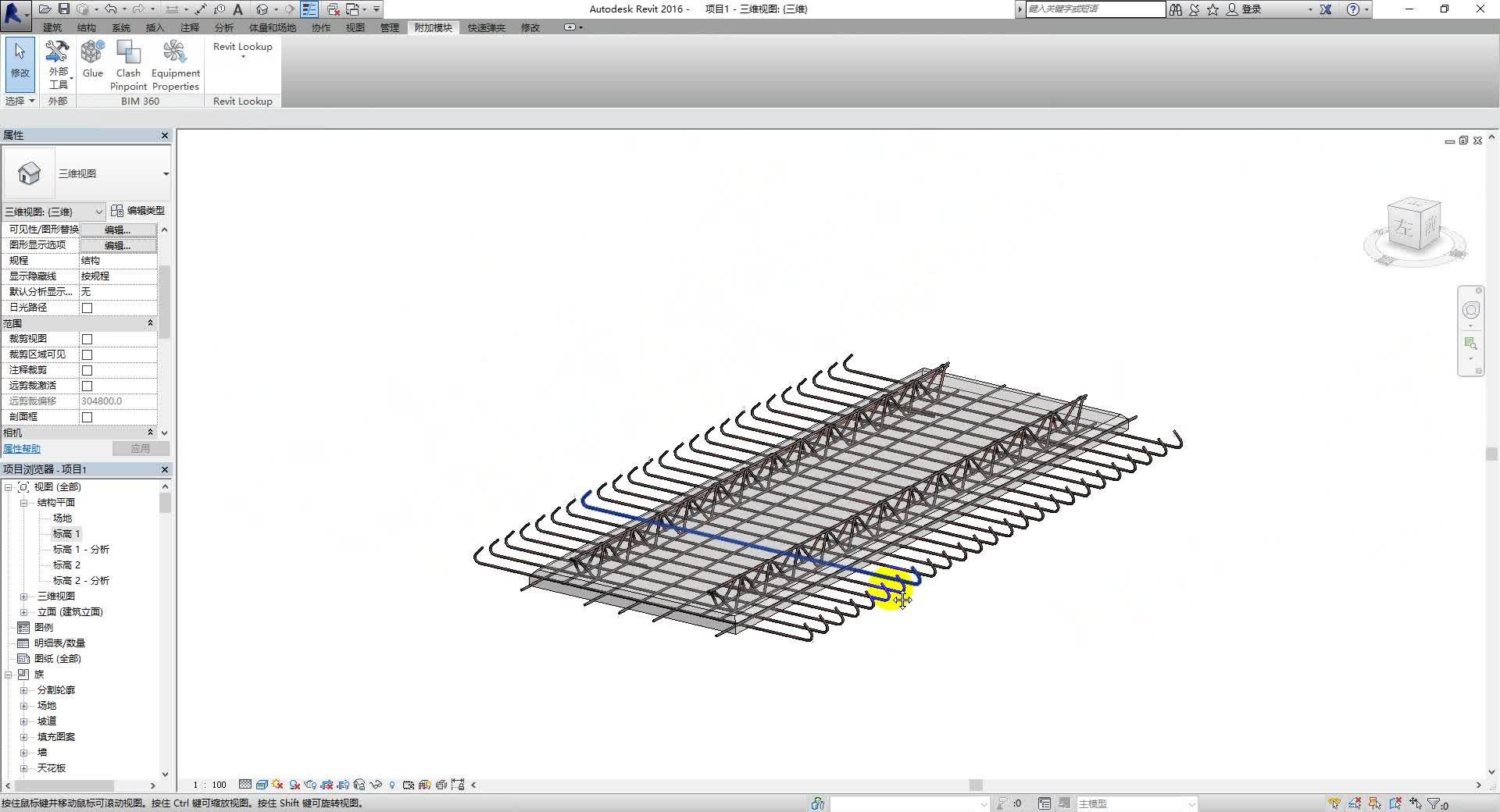Open Equipment Properties add-in
This screenshot has width=1500, height=812.
[176, 65]
